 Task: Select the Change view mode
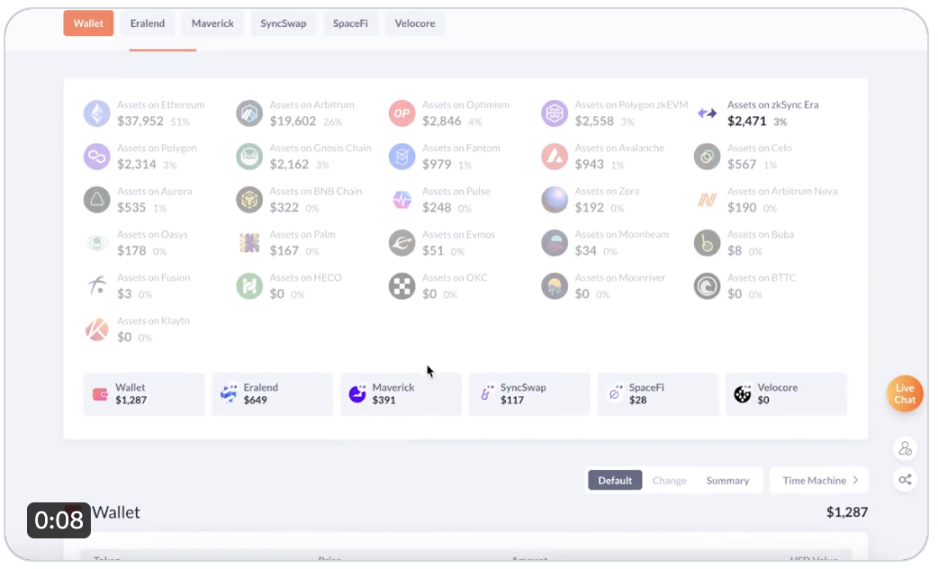(669, 480)
